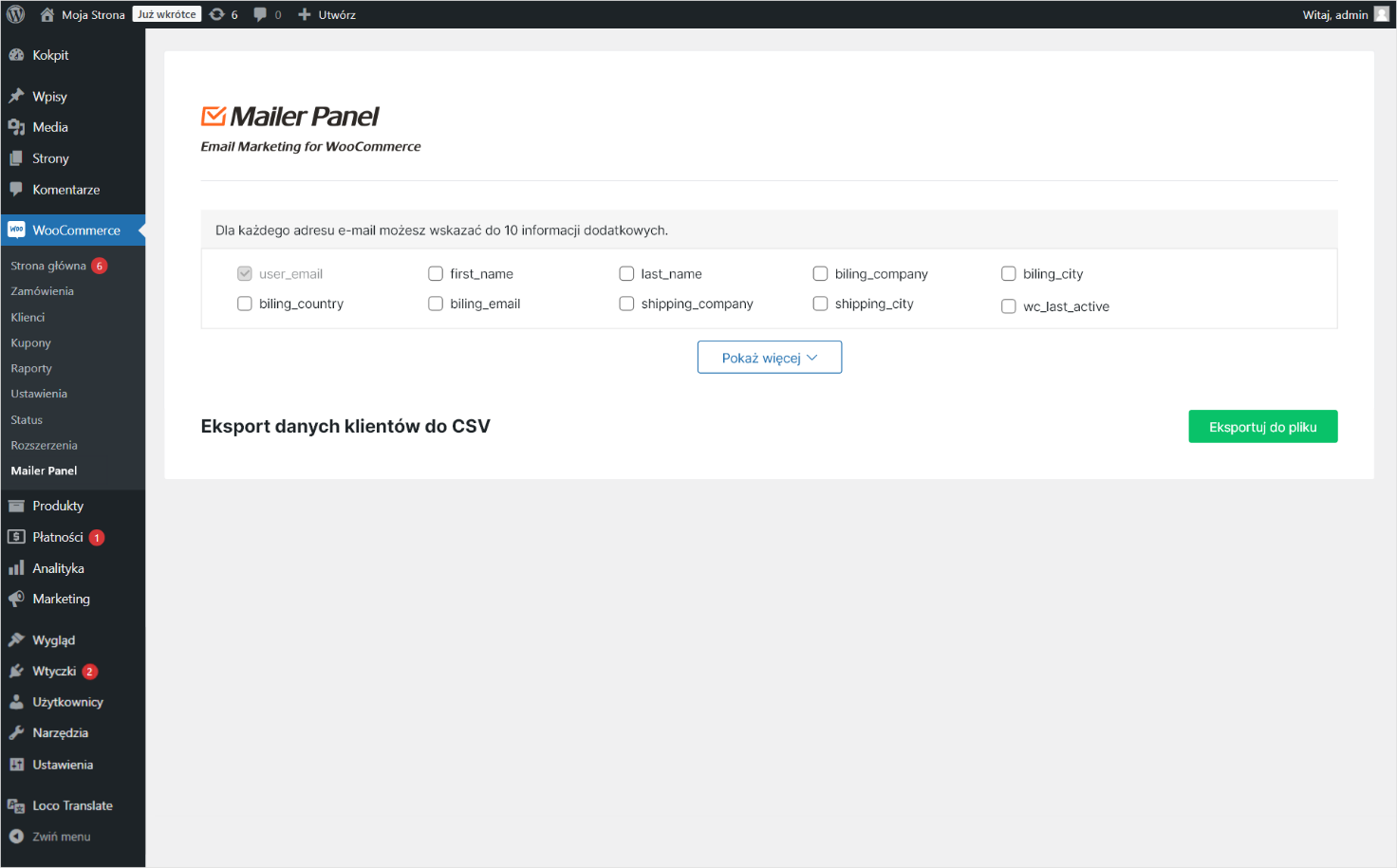Screen dimensions: 1397x868
Task: Open Rozszerzenia in WooCommerce submenu
Action: [44, 445]
